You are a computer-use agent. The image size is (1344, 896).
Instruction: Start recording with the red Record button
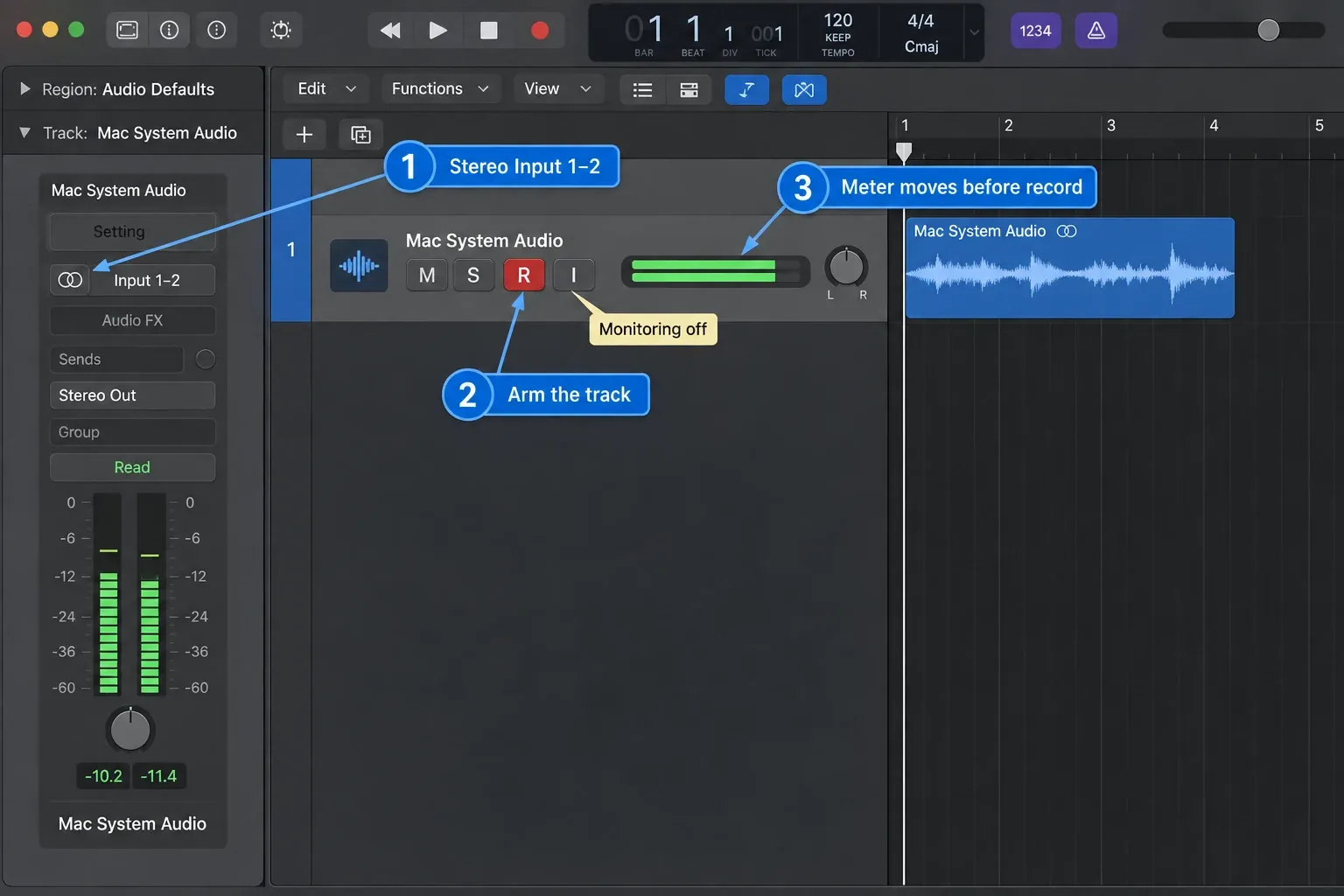pyautogui.click(x=540, y=31)
